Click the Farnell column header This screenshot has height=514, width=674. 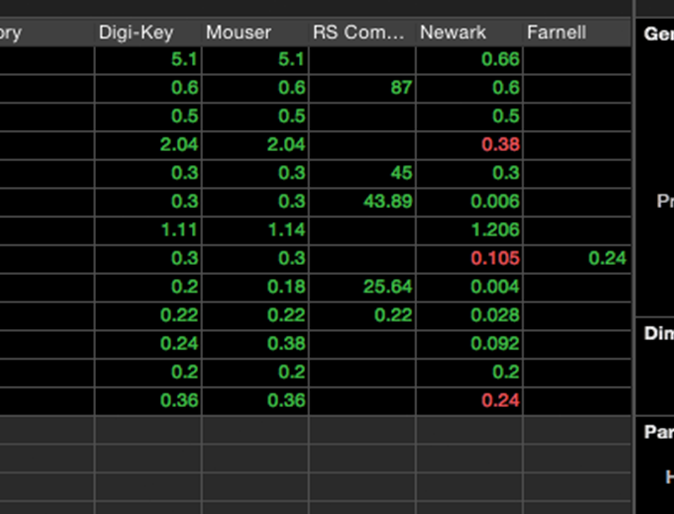[577, 32]
